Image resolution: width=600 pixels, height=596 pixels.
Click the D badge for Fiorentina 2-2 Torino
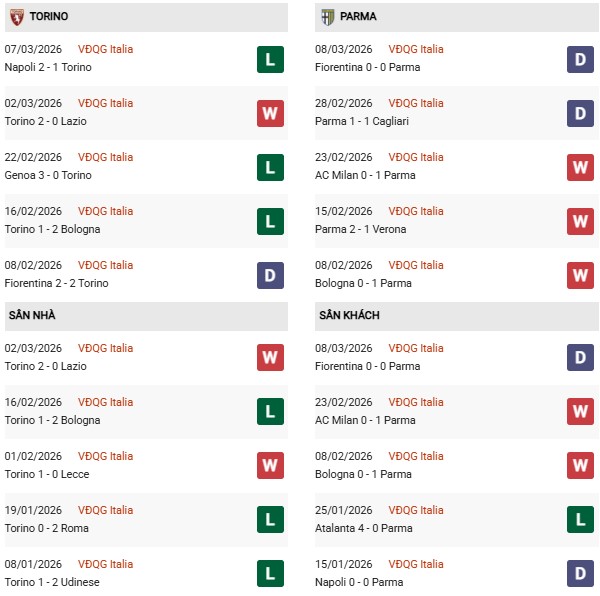click(270, 275)
